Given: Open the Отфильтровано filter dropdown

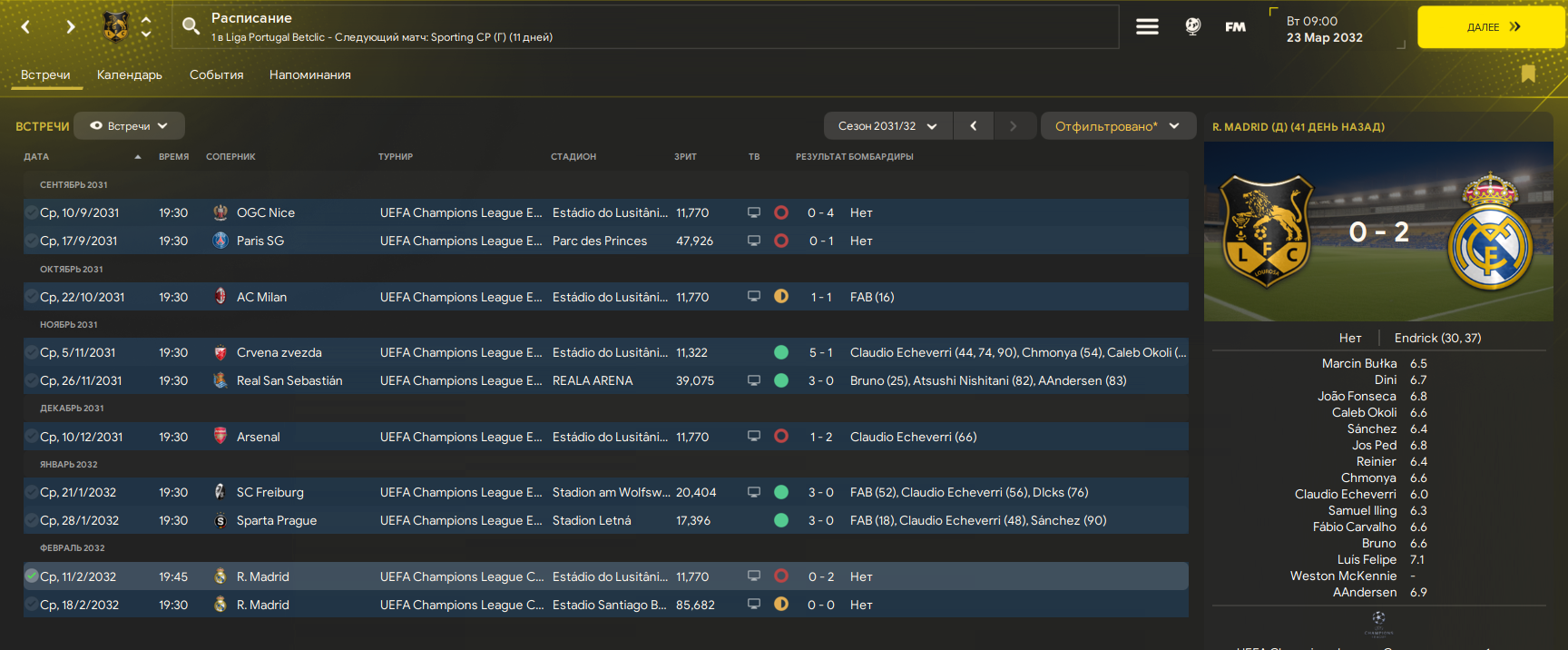Looking at the screenshot, I should coord(1118,126).
